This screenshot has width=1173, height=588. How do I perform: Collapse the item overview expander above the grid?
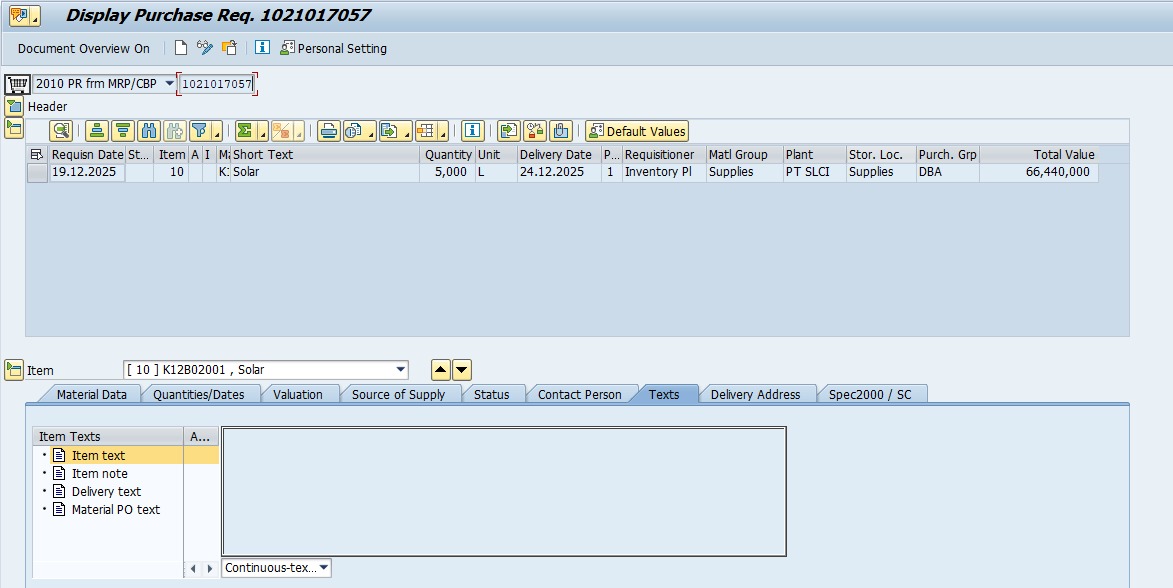[13, 127]
